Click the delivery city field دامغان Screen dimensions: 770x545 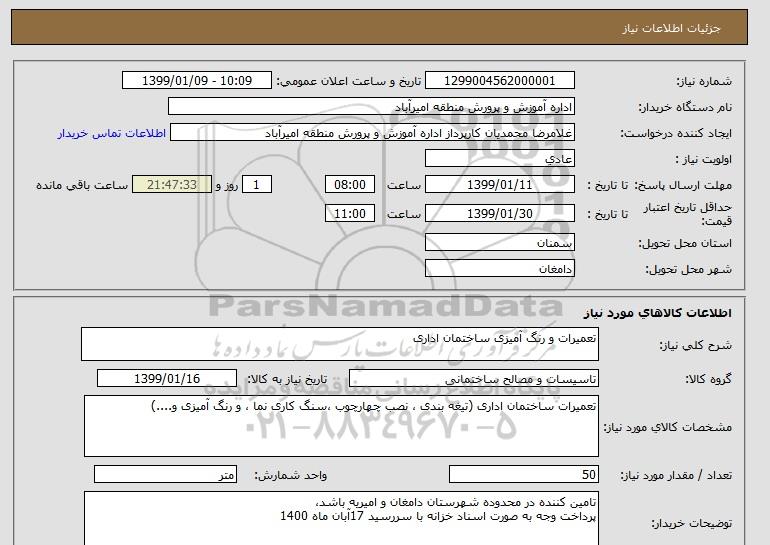pyautogui.click(x=499, y=269)
